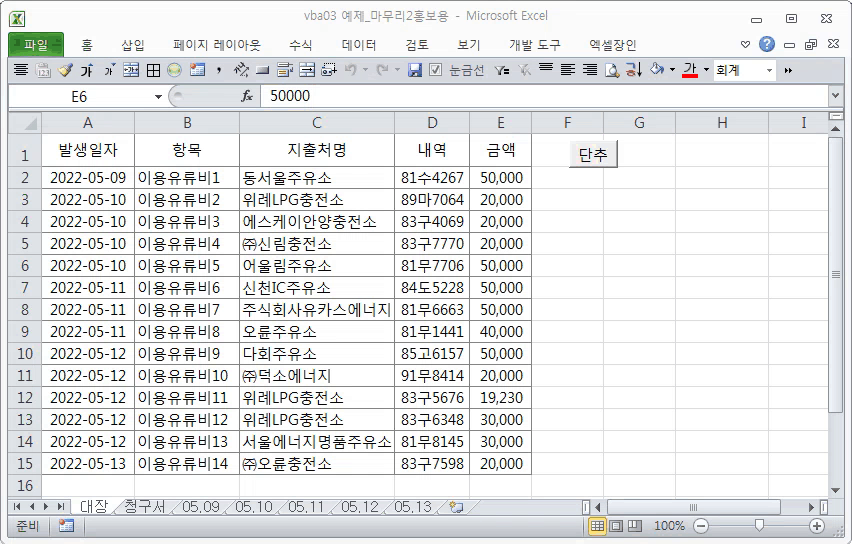Switch to Page Break Preview view button

click(x=635, y=526)
